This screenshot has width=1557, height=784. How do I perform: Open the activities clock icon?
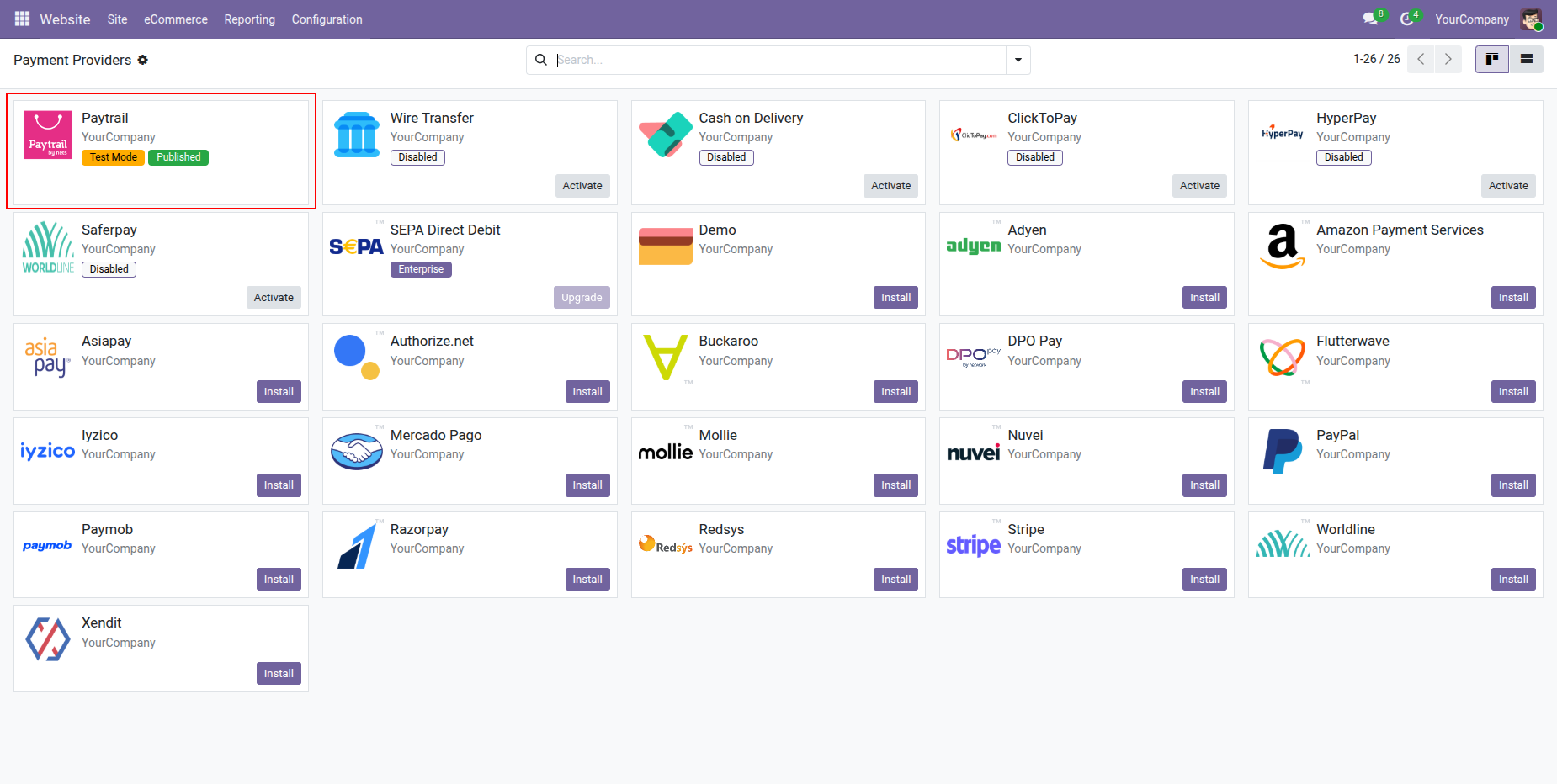[1407, 19]
